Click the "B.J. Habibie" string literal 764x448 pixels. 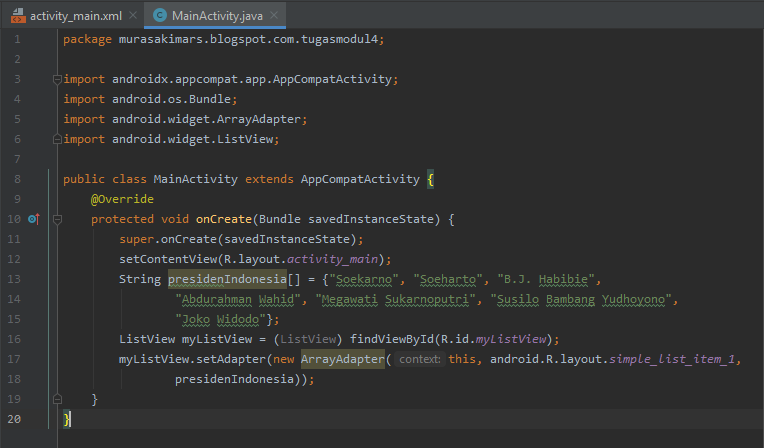coord(546,279)
